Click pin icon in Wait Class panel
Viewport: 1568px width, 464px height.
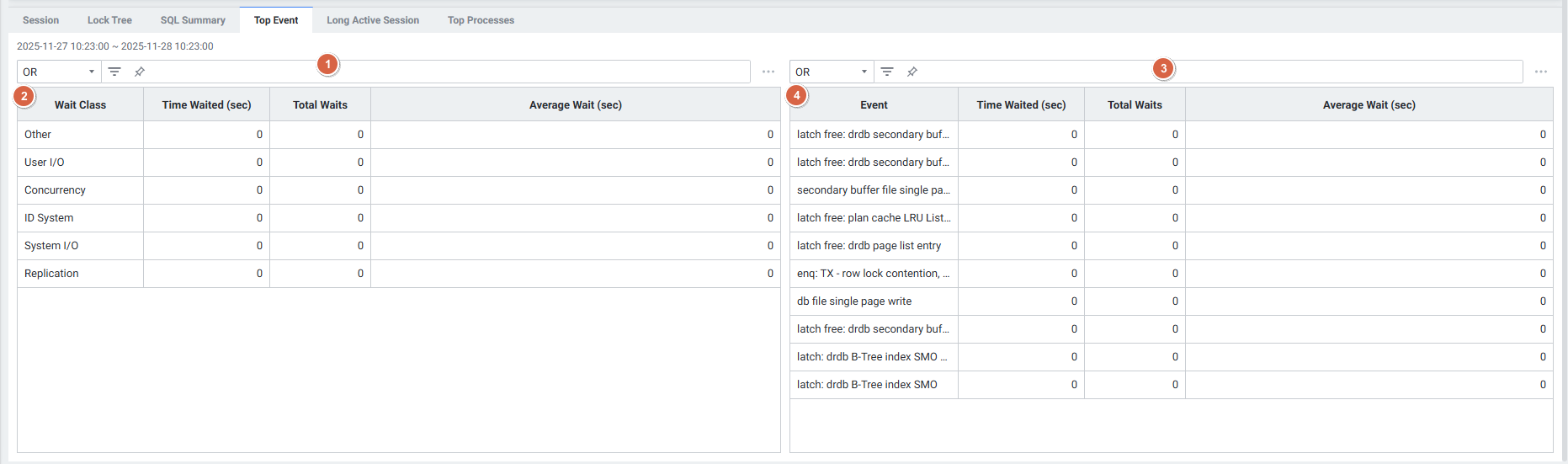pyautogui.click(x=140, y=72)
